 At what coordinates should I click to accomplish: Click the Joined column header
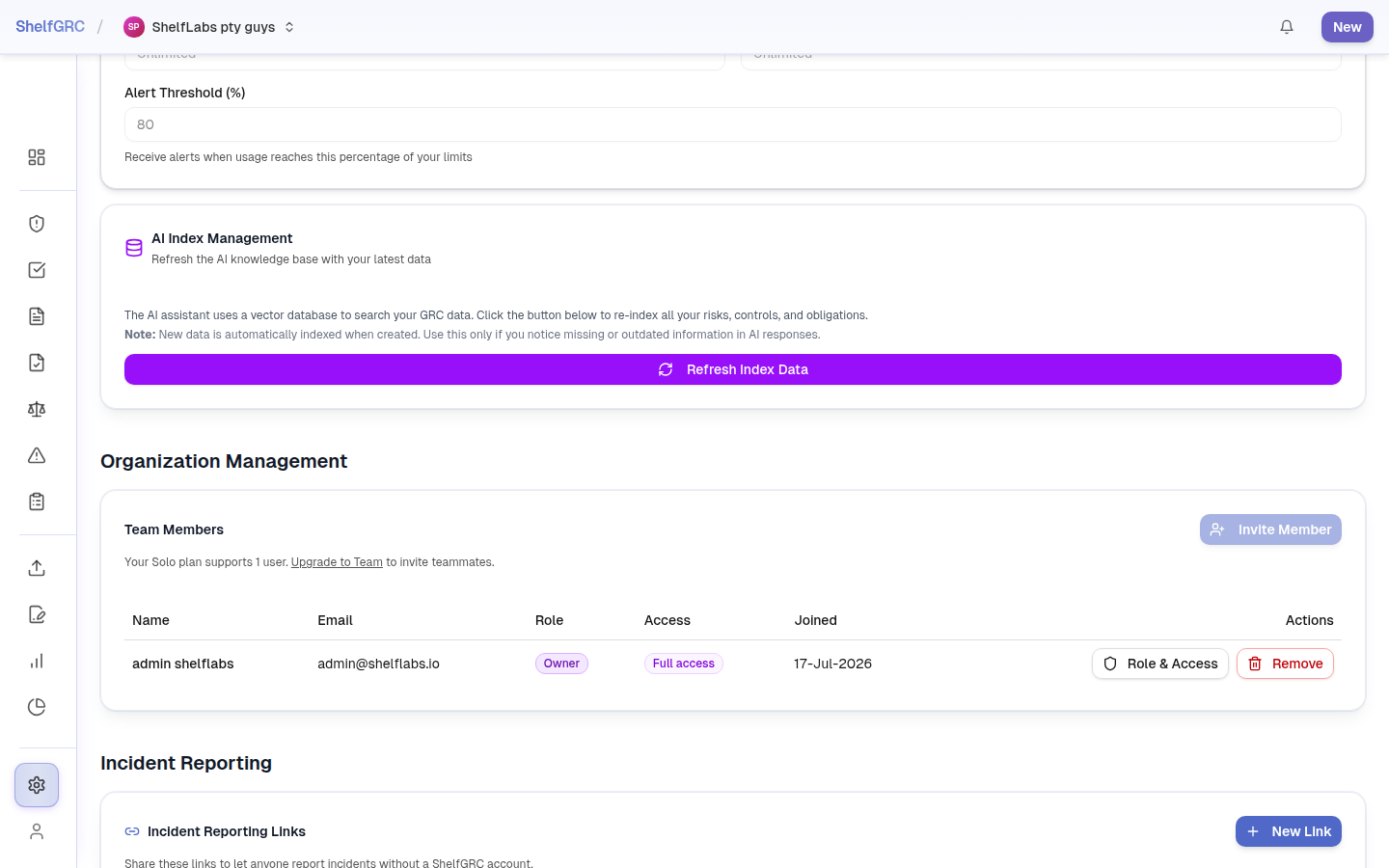[x=816, y=620]
